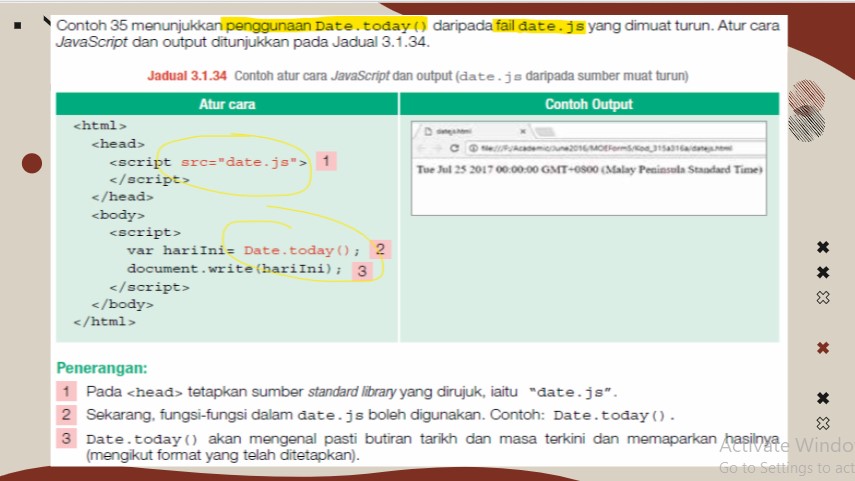855x481 pixels.
Task: Click the 'Tue Jul 25 2017' output text
Action: coord(589,170)
